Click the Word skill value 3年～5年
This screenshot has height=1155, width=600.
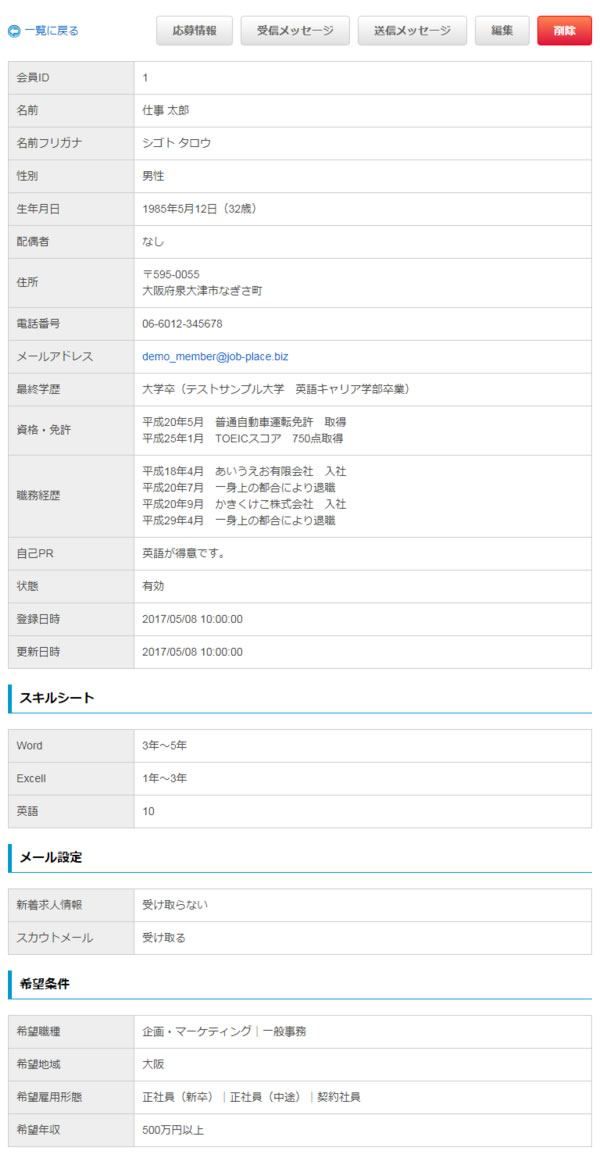tap(165, 745)
